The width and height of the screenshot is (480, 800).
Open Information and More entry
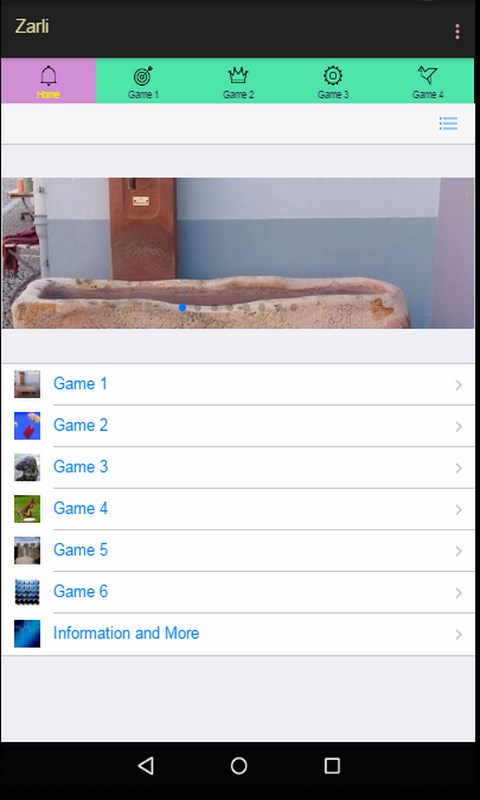(238, 634)
